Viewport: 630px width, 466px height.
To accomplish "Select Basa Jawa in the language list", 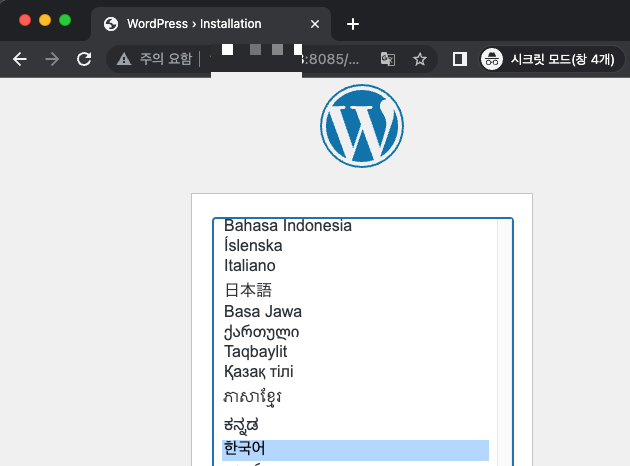I will (x=356, y=311).
